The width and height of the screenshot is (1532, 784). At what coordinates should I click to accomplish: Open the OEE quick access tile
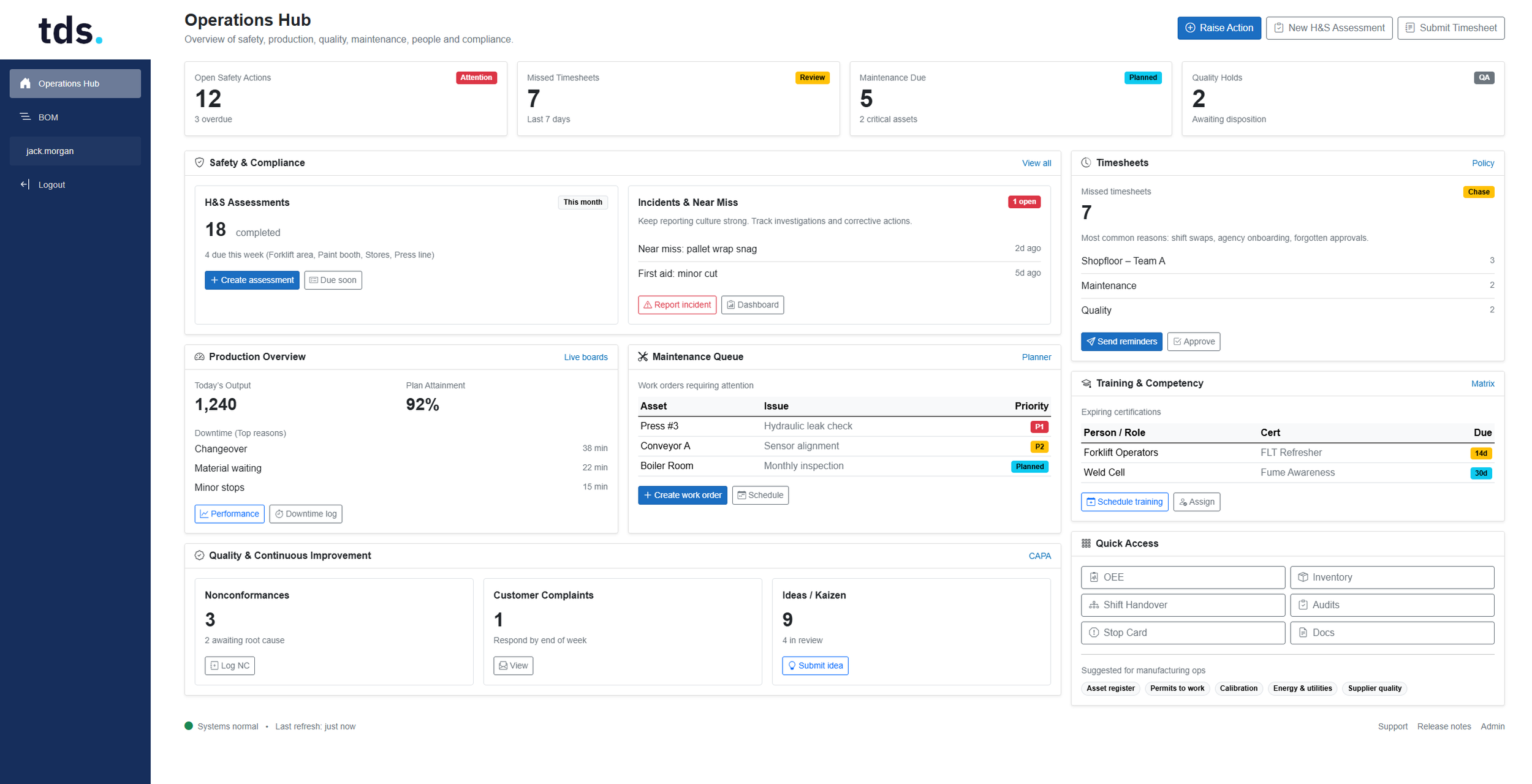(1182, 577)
